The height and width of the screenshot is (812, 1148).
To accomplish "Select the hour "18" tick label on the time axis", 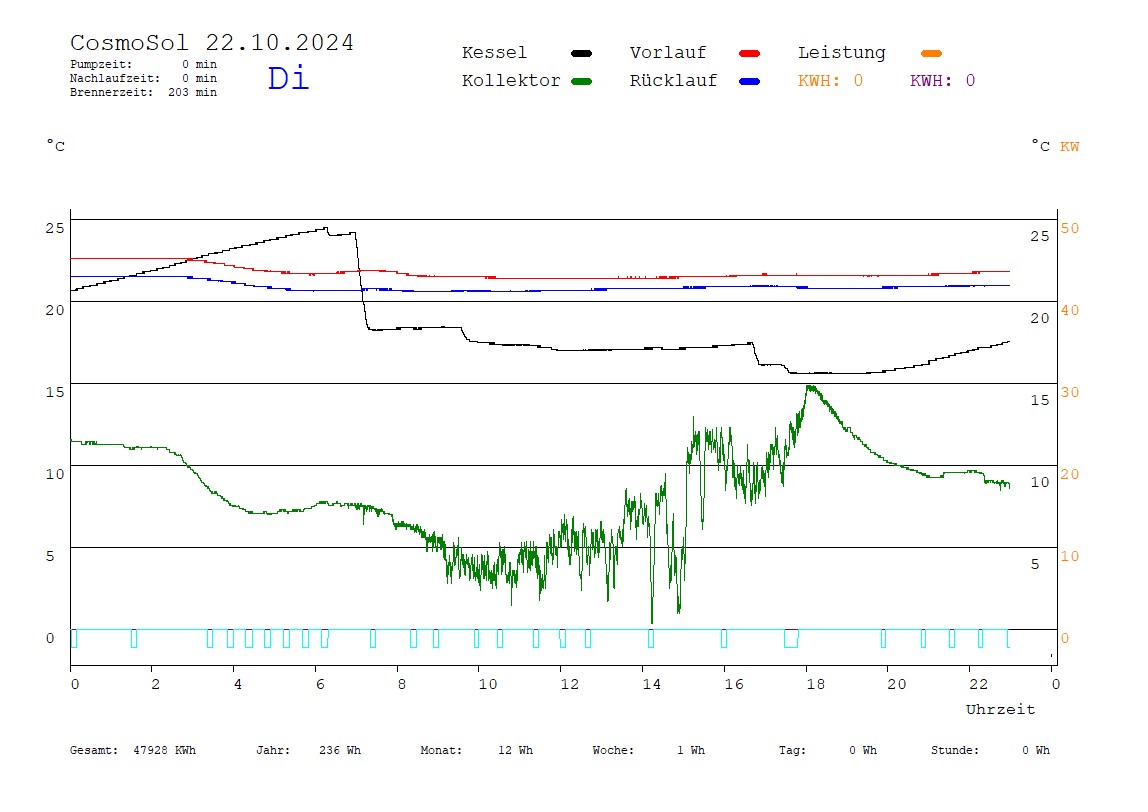I will (816, 685).
